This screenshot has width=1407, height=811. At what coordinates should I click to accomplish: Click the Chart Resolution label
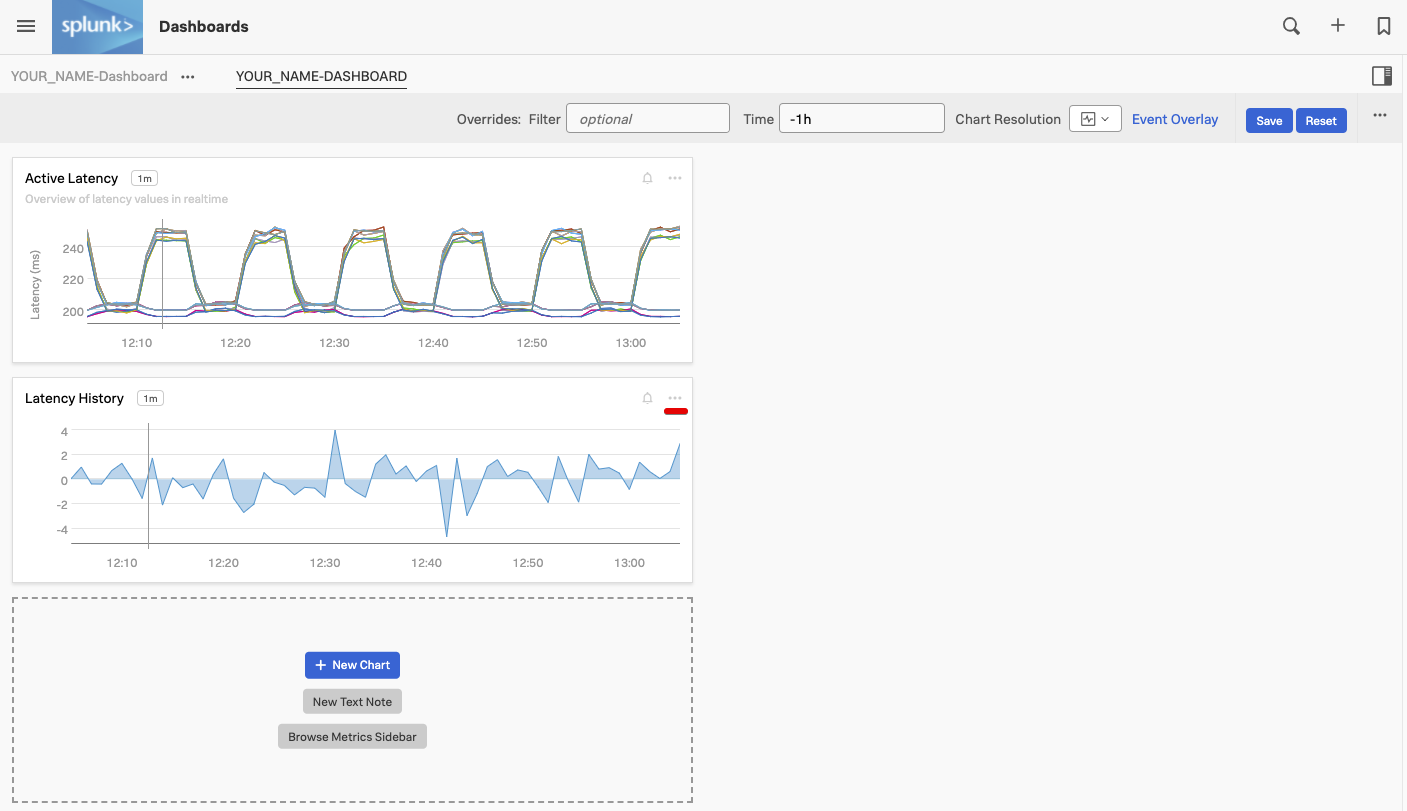click(x=1008, y=119)
